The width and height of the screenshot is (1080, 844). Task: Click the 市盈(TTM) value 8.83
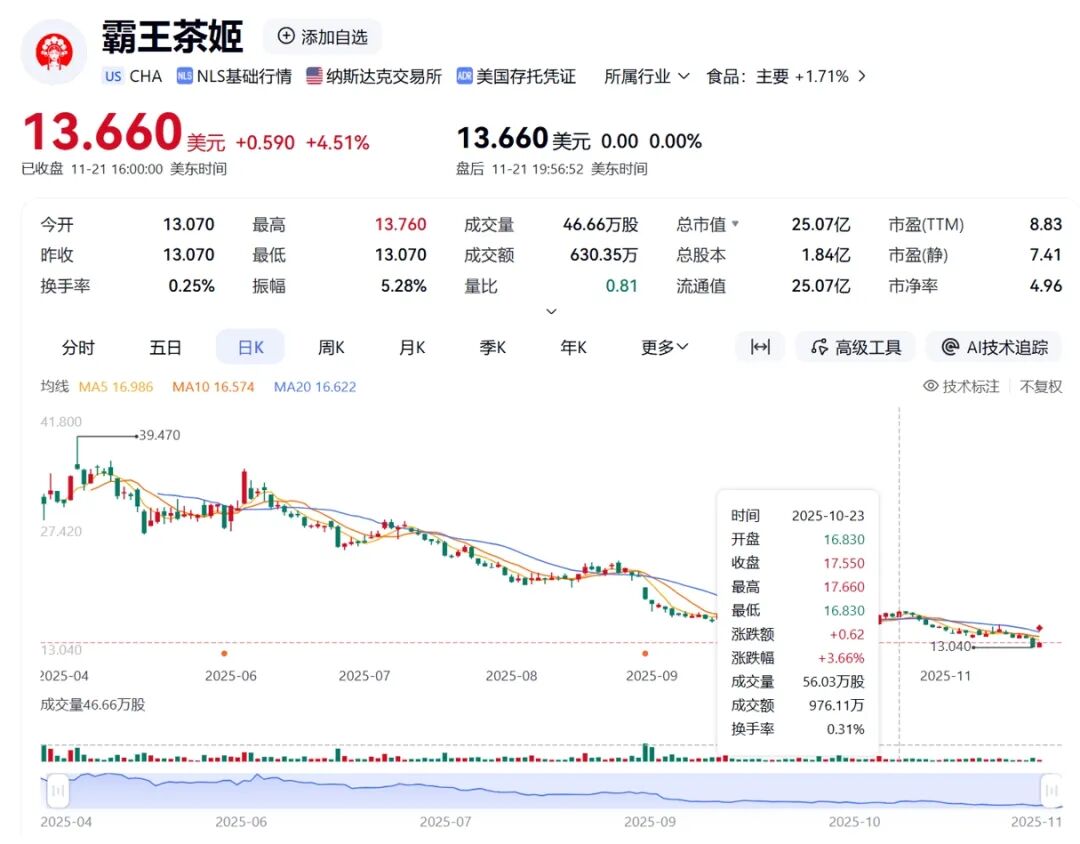pyautogui.click(x=1046, y=225)
